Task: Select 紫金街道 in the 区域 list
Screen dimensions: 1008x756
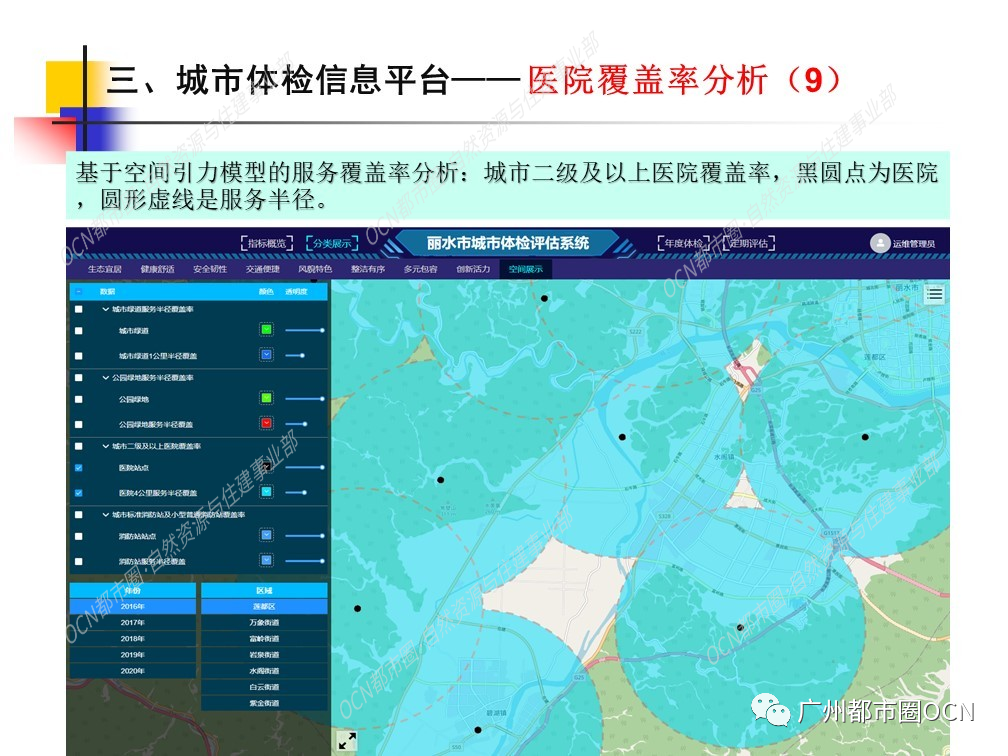Action: pos(264,703)
